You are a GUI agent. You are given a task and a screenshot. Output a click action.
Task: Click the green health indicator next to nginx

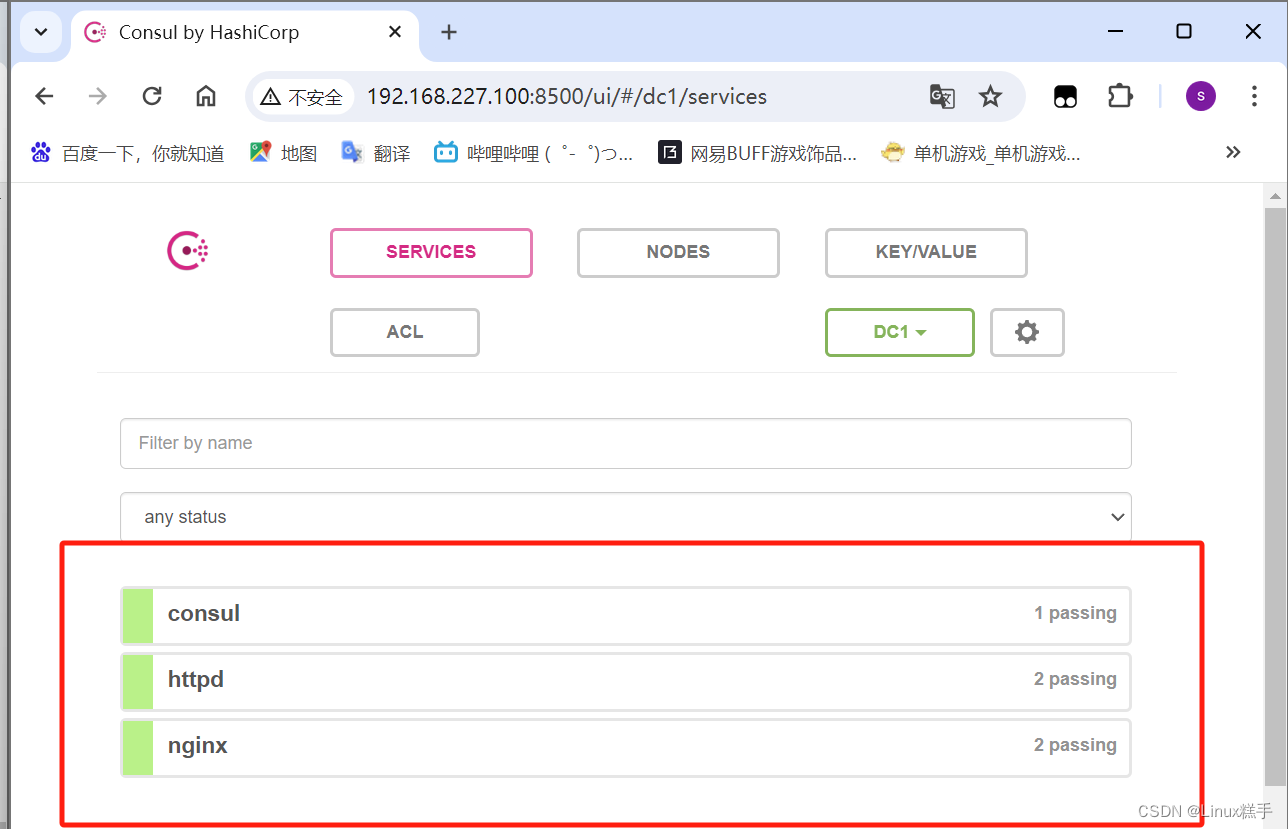[x=137, y=747]
